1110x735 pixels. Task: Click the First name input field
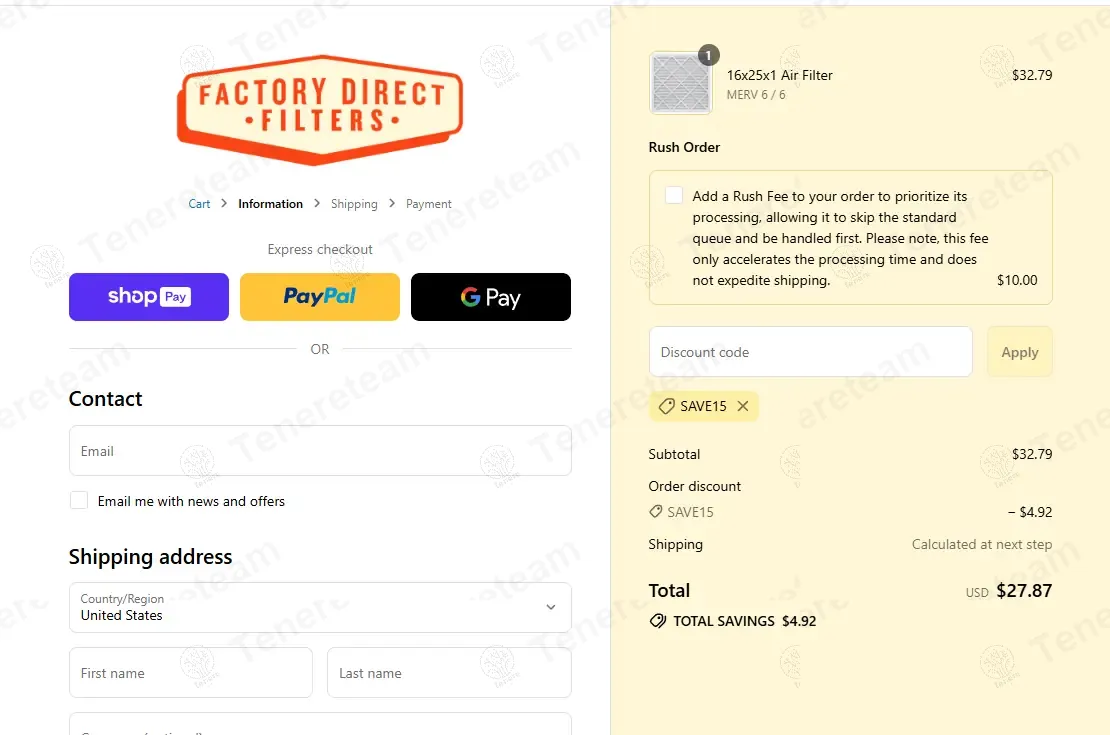[x=191, y=673]
